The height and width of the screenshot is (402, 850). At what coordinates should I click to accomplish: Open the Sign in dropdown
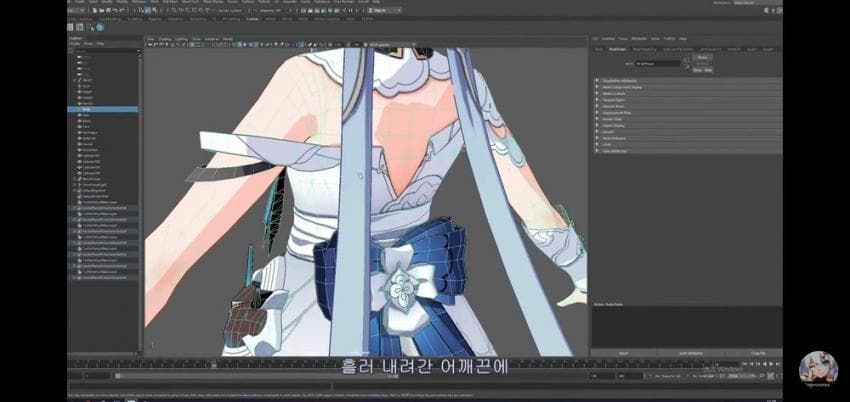point(383,10)
